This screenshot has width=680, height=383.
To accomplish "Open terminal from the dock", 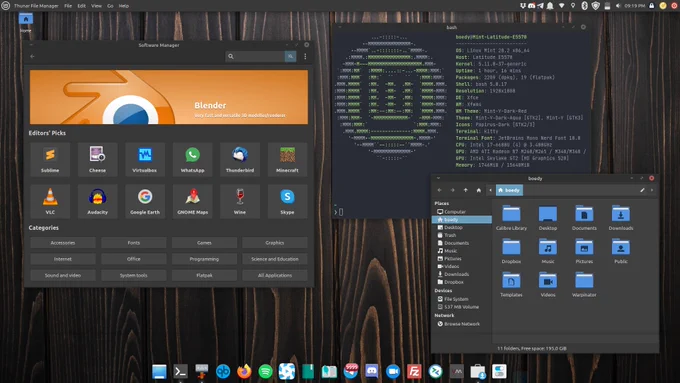I will 180,371.
